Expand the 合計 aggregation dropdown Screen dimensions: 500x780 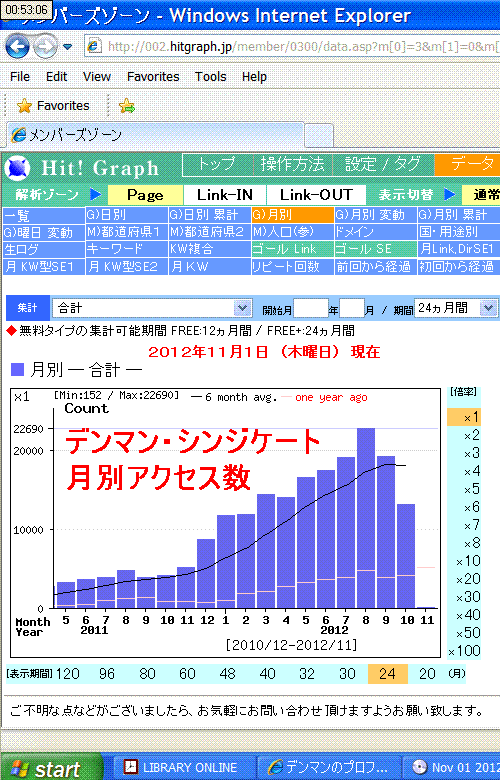[152, 308]
